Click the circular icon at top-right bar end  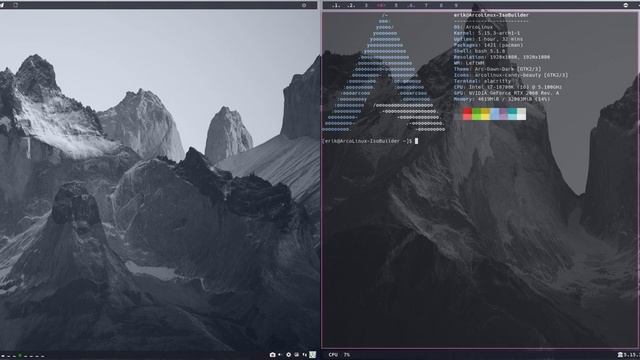point(626,5)
